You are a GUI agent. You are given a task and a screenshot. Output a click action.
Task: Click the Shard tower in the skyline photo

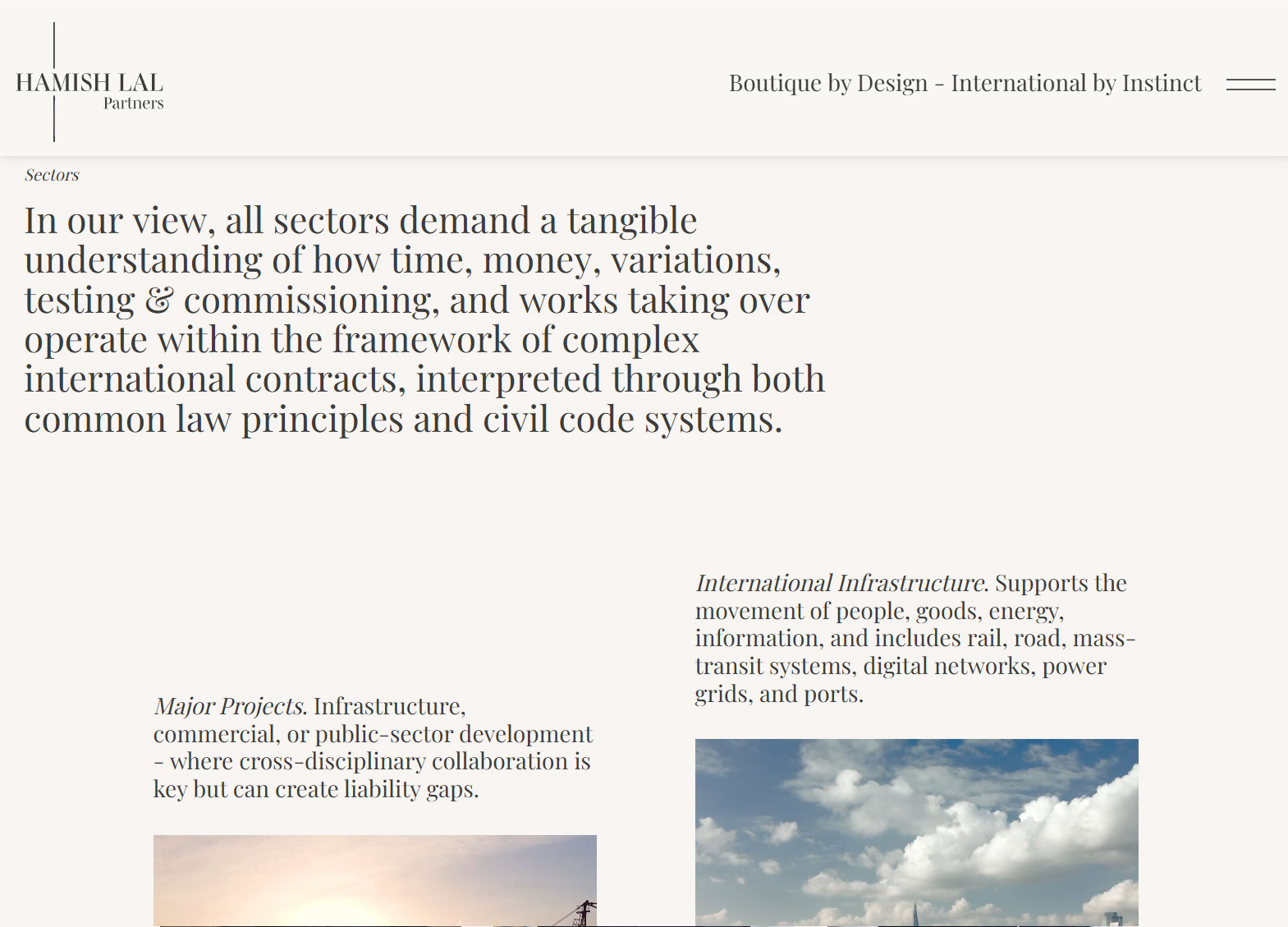tap(916, 913)
